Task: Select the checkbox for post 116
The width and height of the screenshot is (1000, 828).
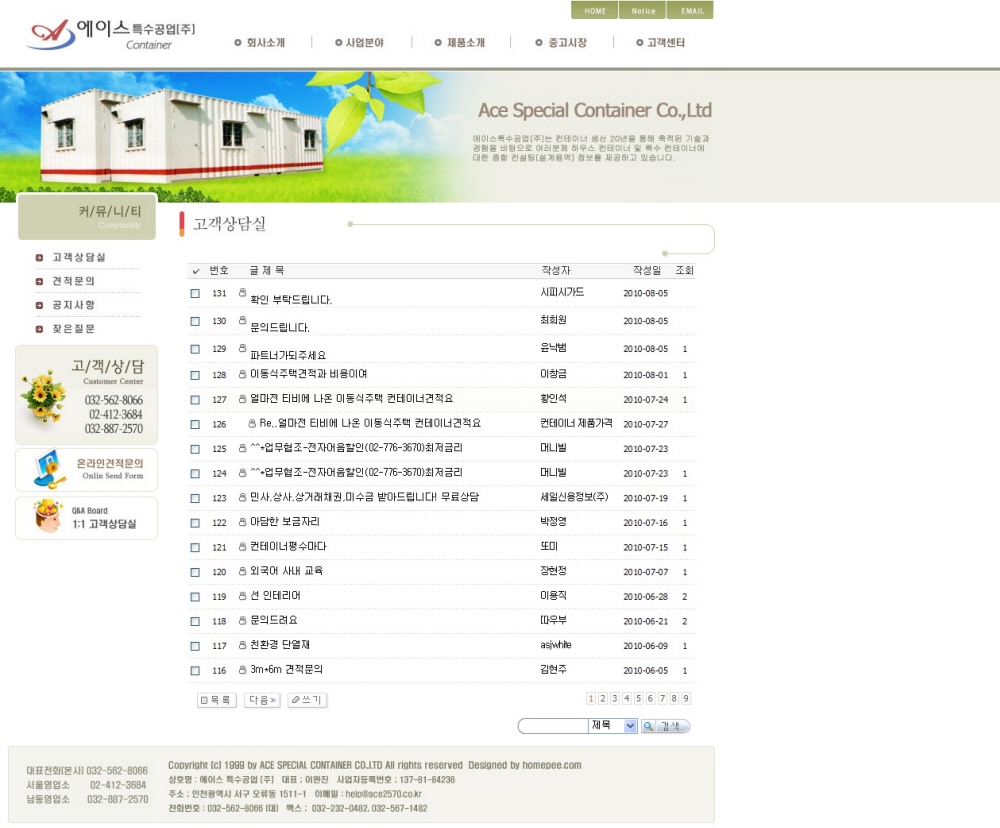Action: tap(195, 670)
